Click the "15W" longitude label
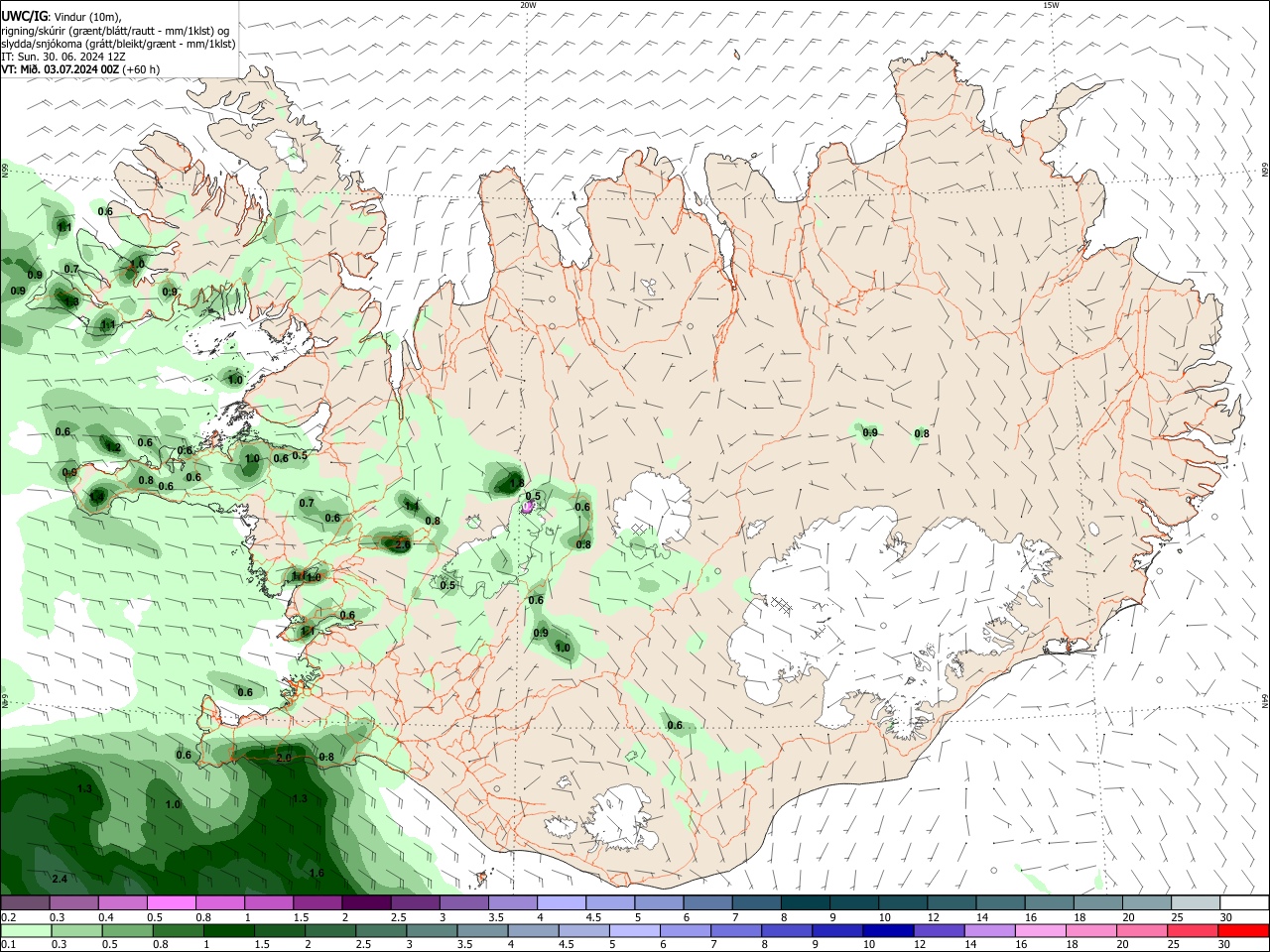 click(x=1050, y=5)
